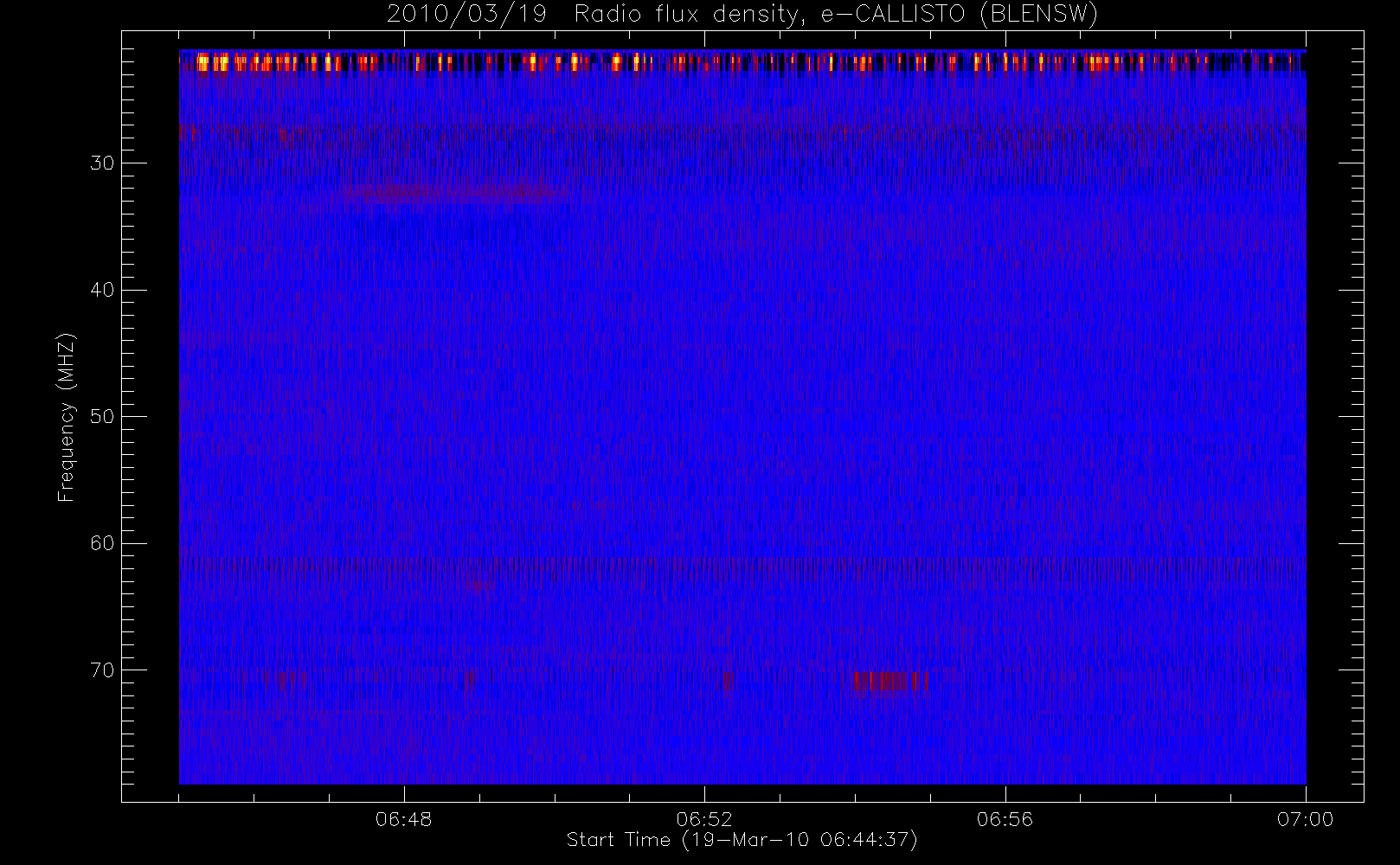Screen dimensions: 1400x865
Task: Click the 'Start Time (19-Mar-10 06:44:37)' label
Action: [742, 840]
